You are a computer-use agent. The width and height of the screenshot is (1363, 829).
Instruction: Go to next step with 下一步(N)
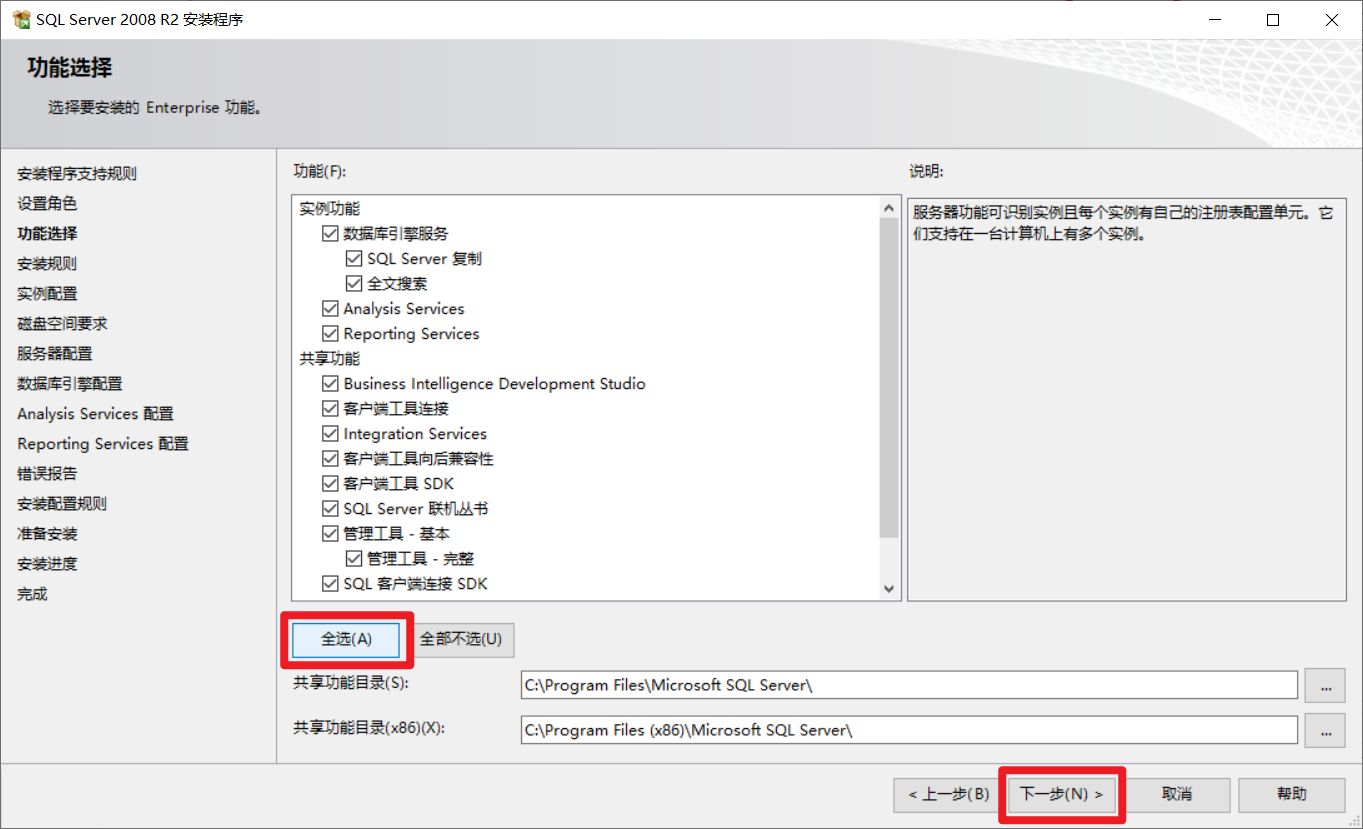pyautogui.click(x=1061, y=794)
